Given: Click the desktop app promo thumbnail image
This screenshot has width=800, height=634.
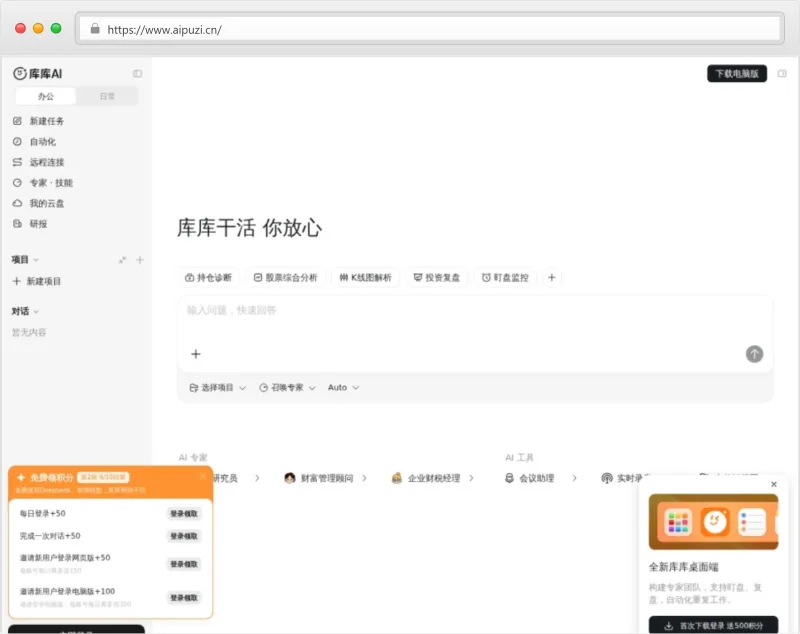Looking at the screenshot, I should coord(713,522).
